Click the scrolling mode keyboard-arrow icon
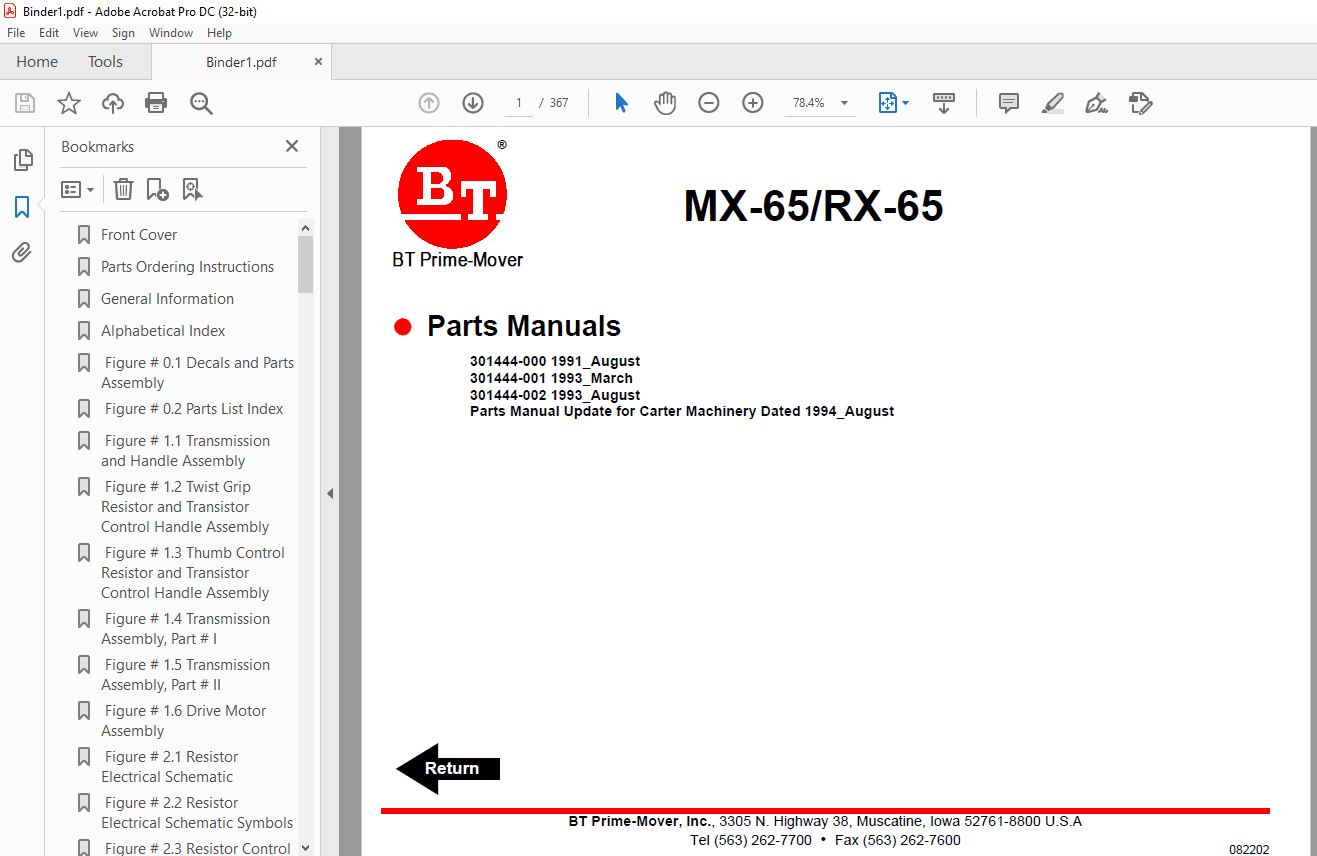1317x856 pixels. pos(944,103)
